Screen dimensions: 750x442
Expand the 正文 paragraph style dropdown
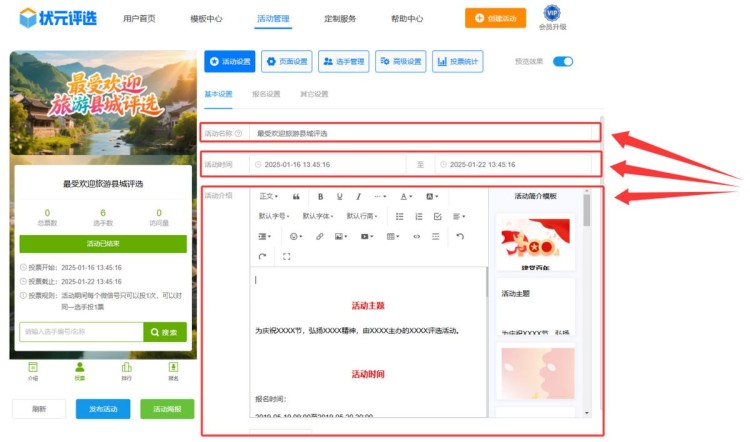(269, 196)
